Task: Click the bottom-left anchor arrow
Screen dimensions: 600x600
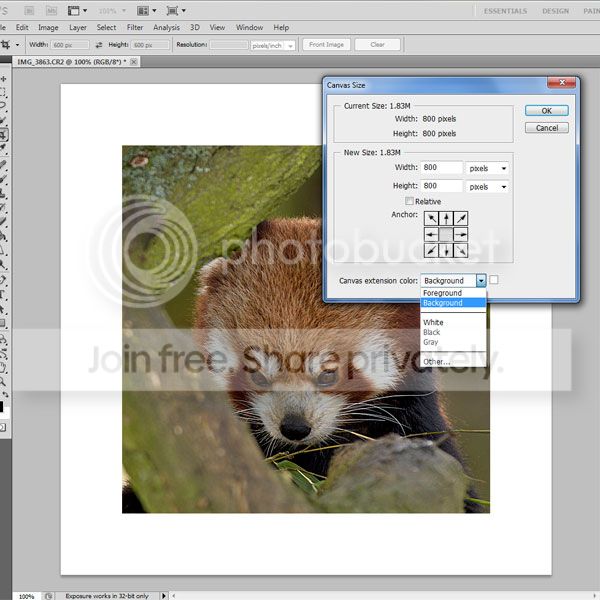Action: 431,249
